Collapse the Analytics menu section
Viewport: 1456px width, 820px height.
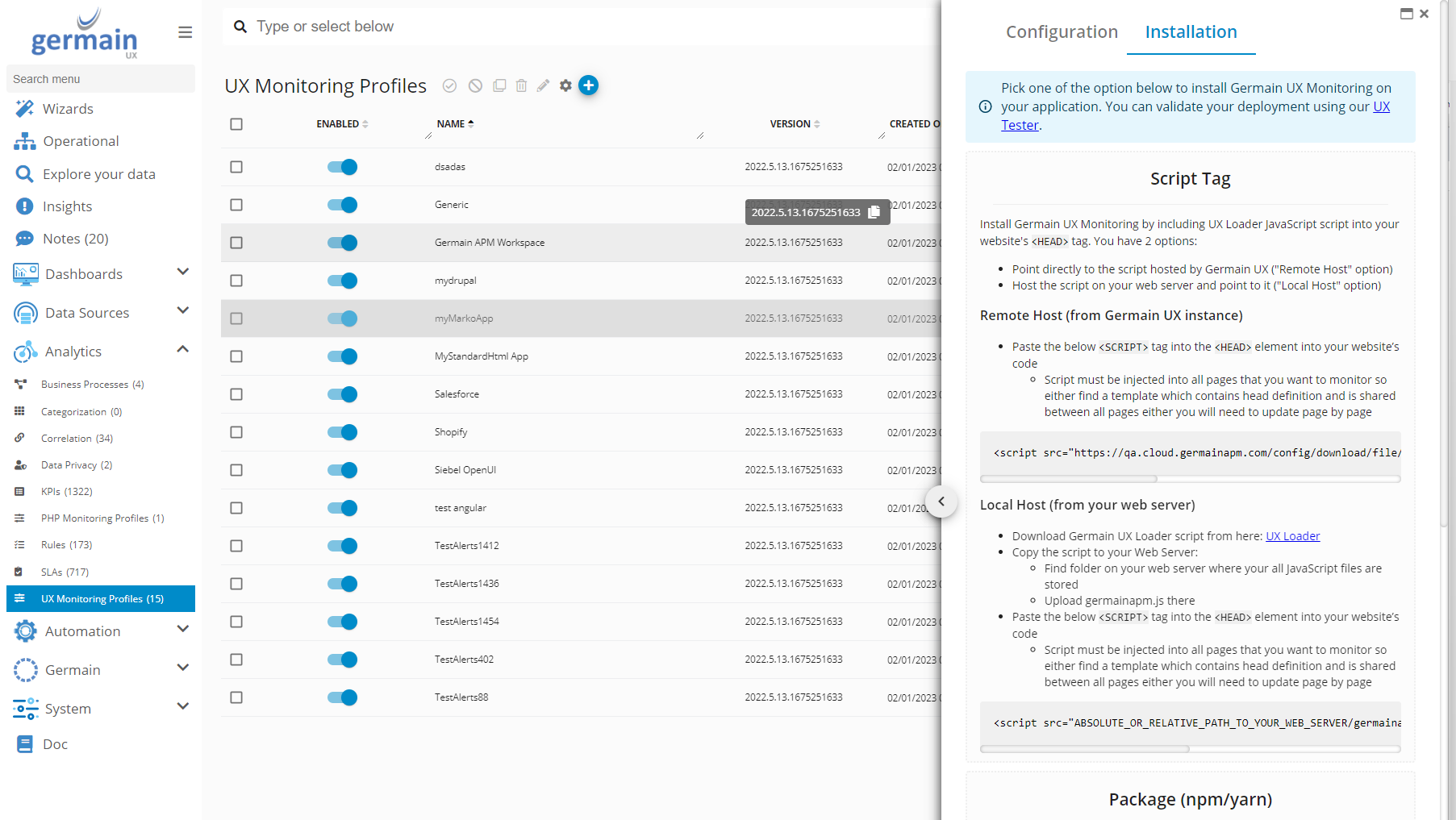click(182, 350)
